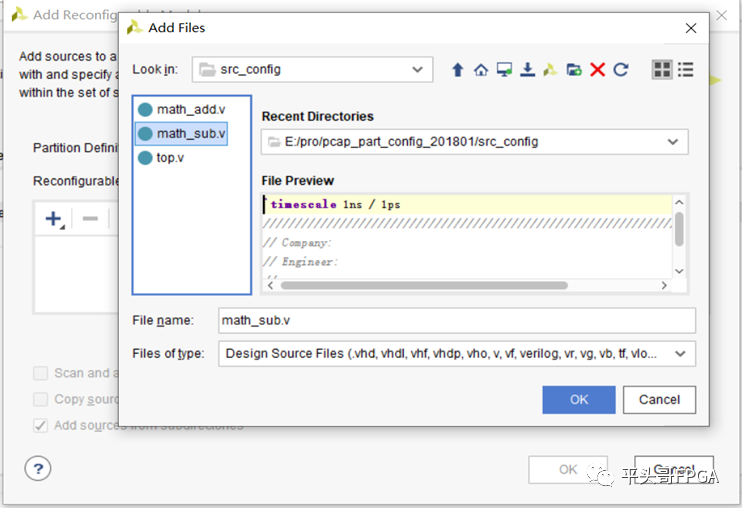Select math_sub.v file

pyautogui.click(x=182, y=134)
